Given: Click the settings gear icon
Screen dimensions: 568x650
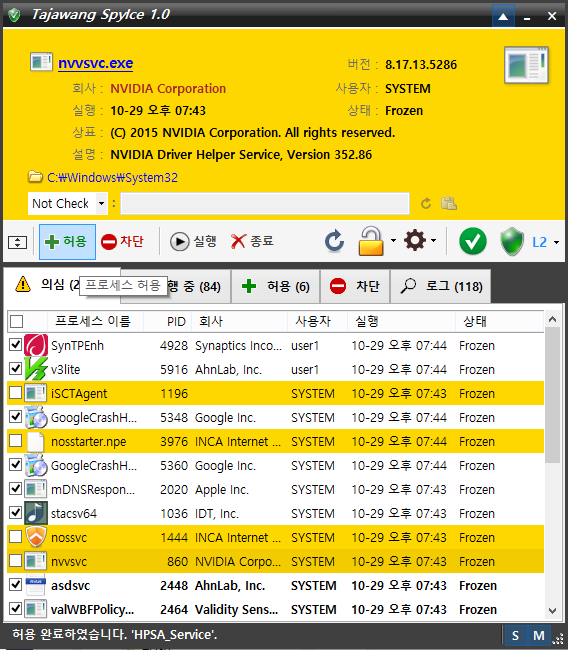Looking at the screenshot, I should point(415,241).
